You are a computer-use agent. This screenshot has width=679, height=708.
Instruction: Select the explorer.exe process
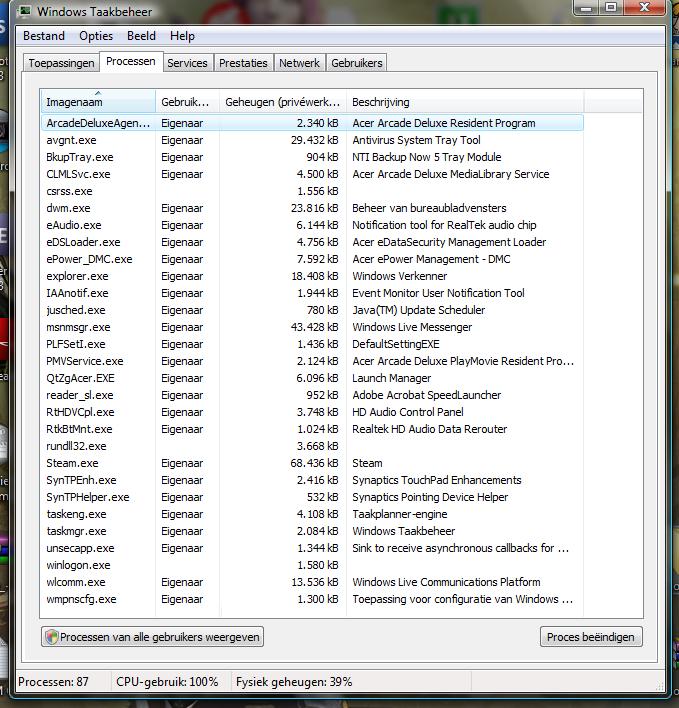click(x=312, y=276)
